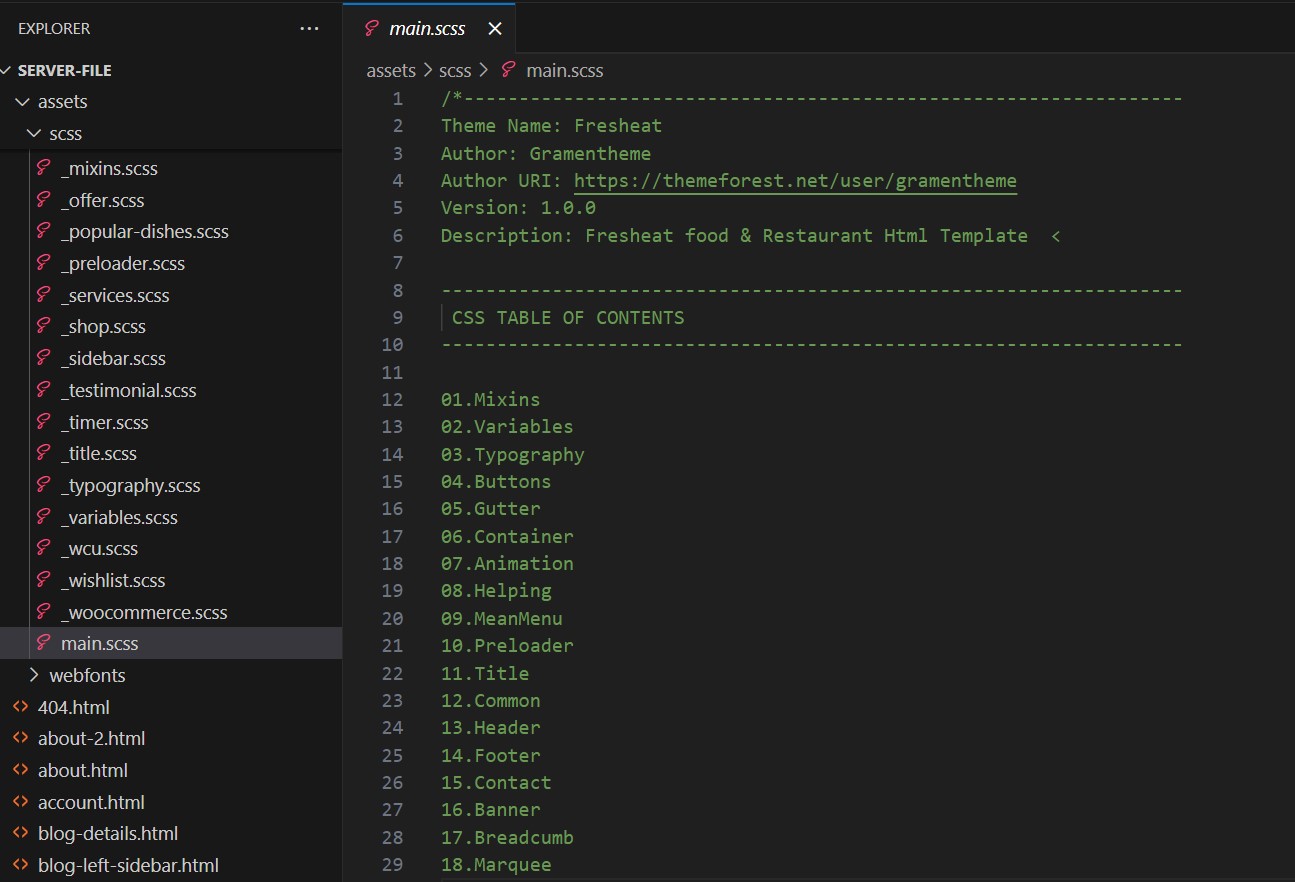Click the Sass icon in main.scss tab
Screen dimensions: 1295x882
click(372, 29)
